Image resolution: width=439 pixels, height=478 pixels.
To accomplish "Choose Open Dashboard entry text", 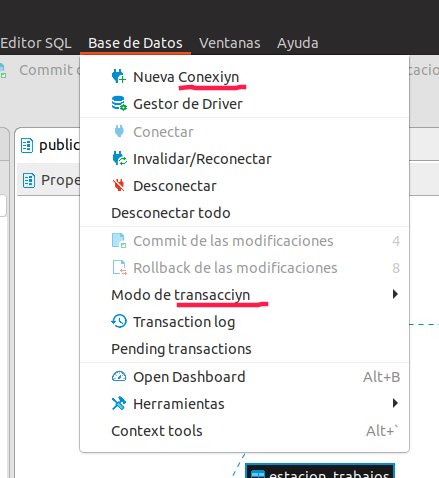I will coord(189,377).
